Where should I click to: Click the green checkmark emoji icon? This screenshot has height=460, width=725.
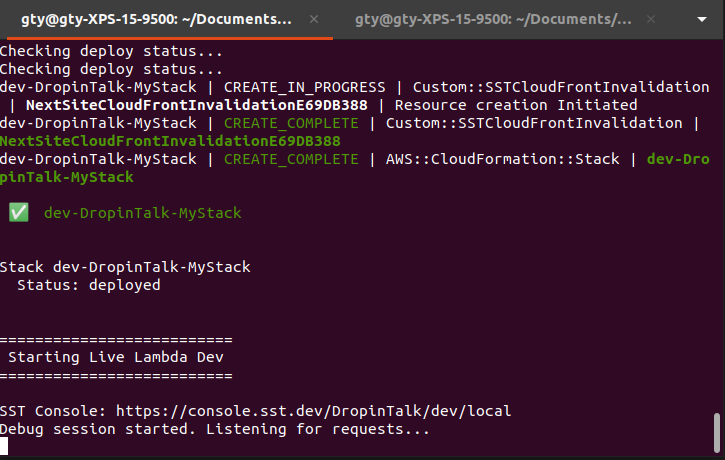coord(19,213)
